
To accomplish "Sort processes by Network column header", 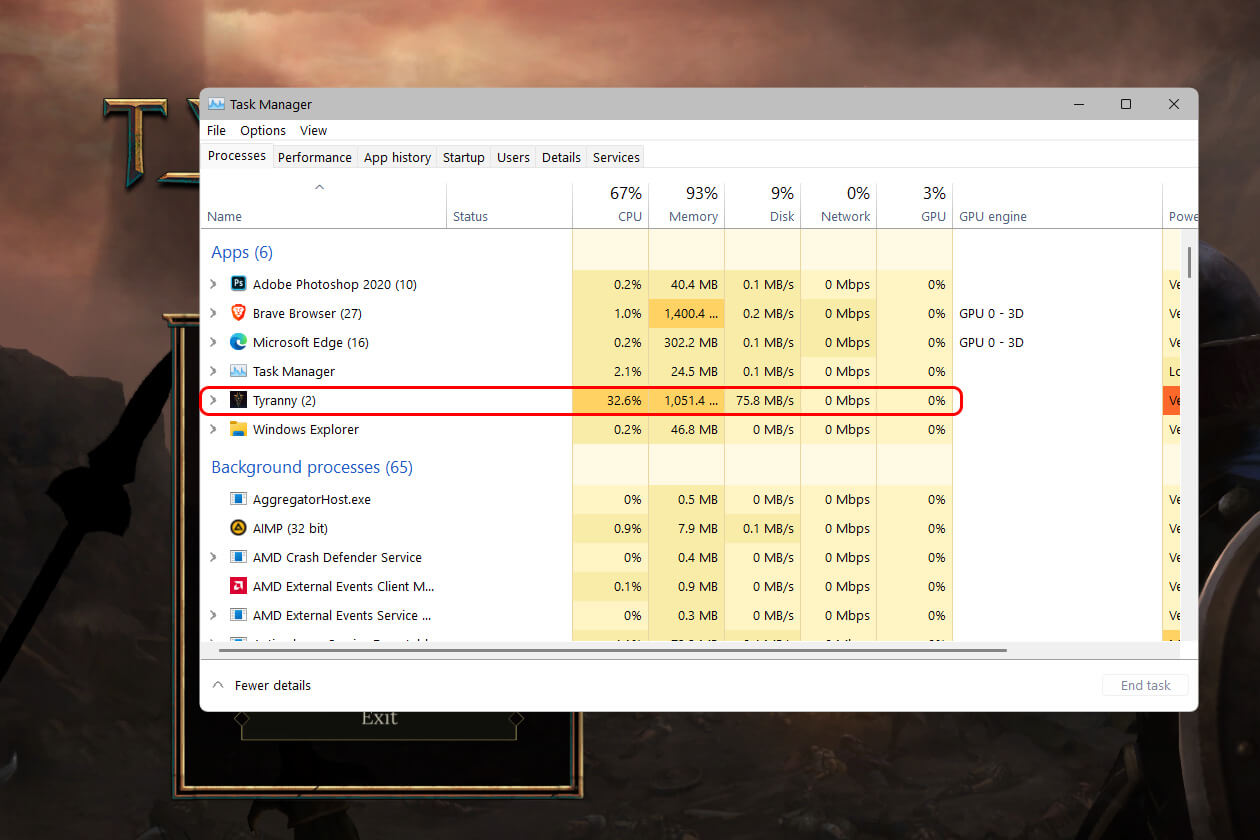I will point(838,205).
